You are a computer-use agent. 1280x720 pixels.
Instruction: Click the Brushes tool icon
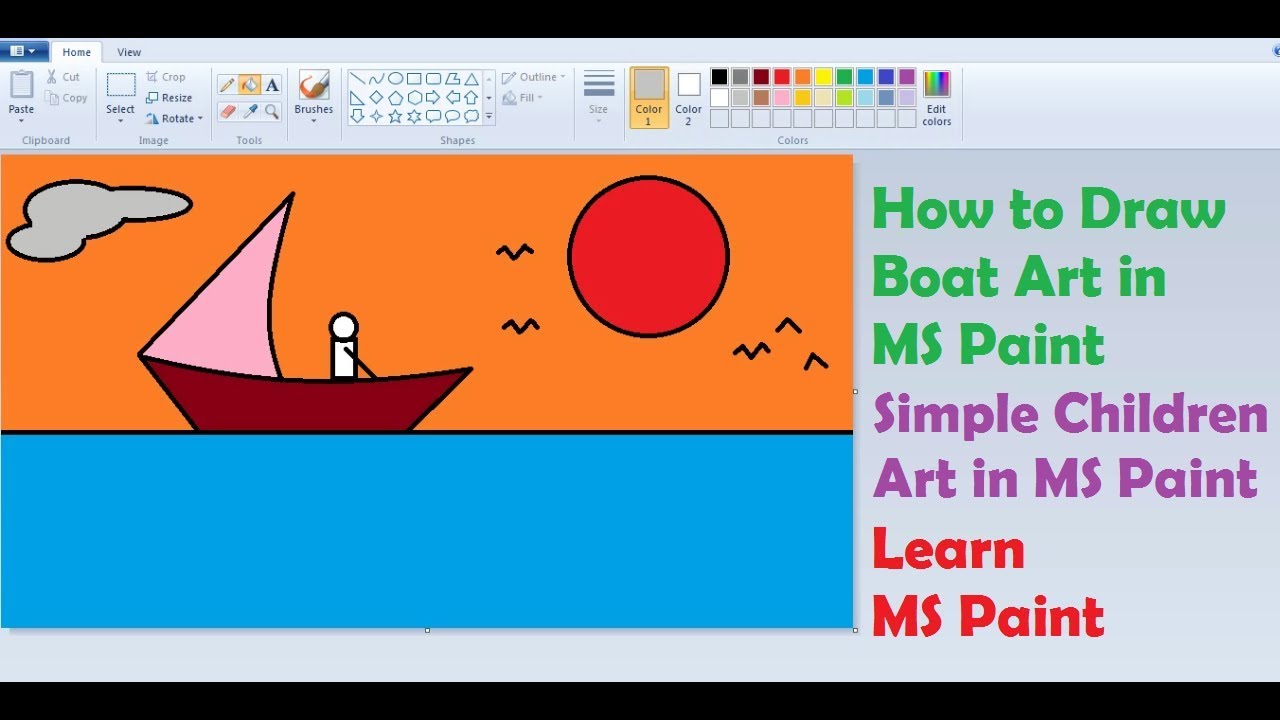point(314,84)
